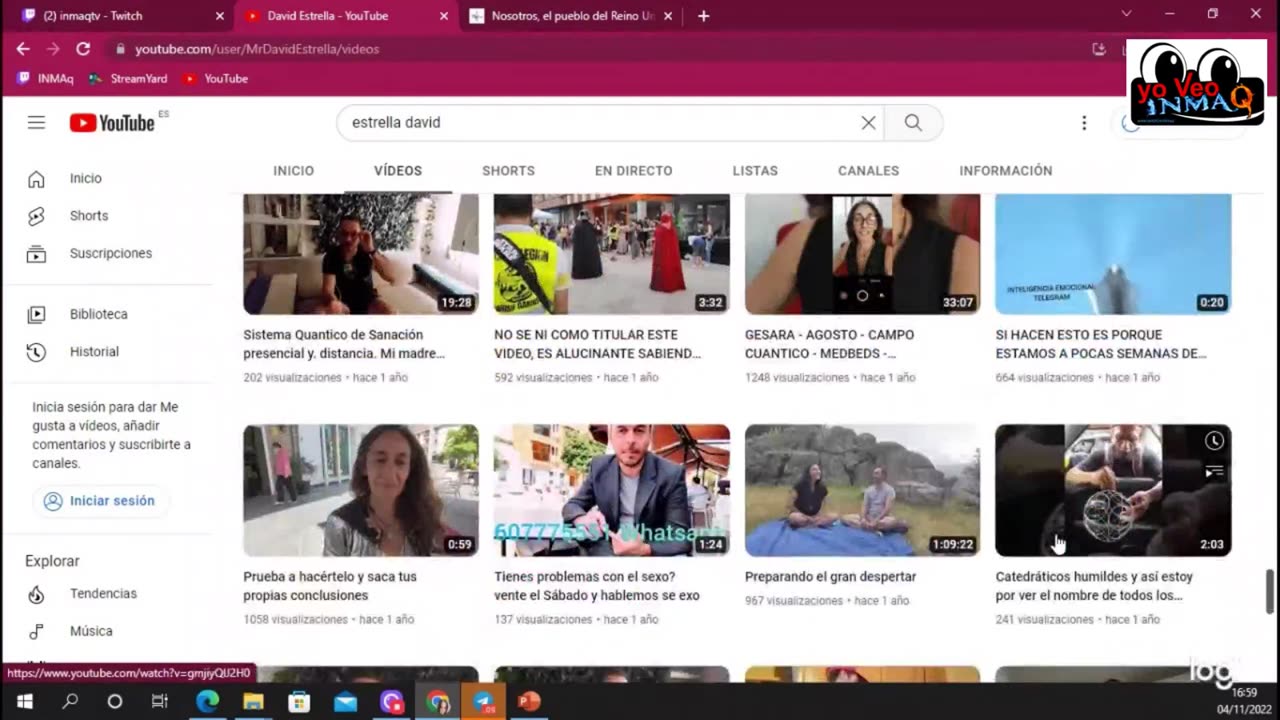Click the browser address bar URL
1280x720 pixels.
(257, 49)
